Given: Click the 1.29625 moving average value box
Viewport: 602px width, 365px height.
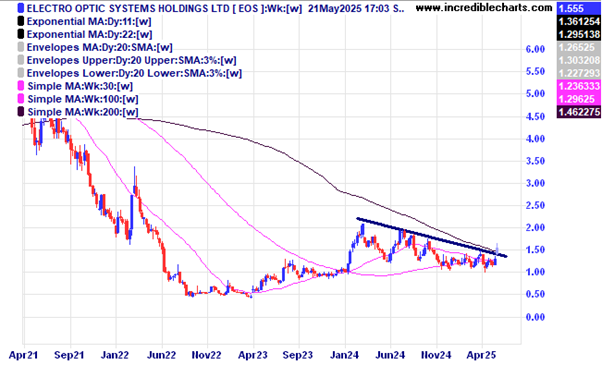Looking at the screenshot, I should tap(579, 99).
